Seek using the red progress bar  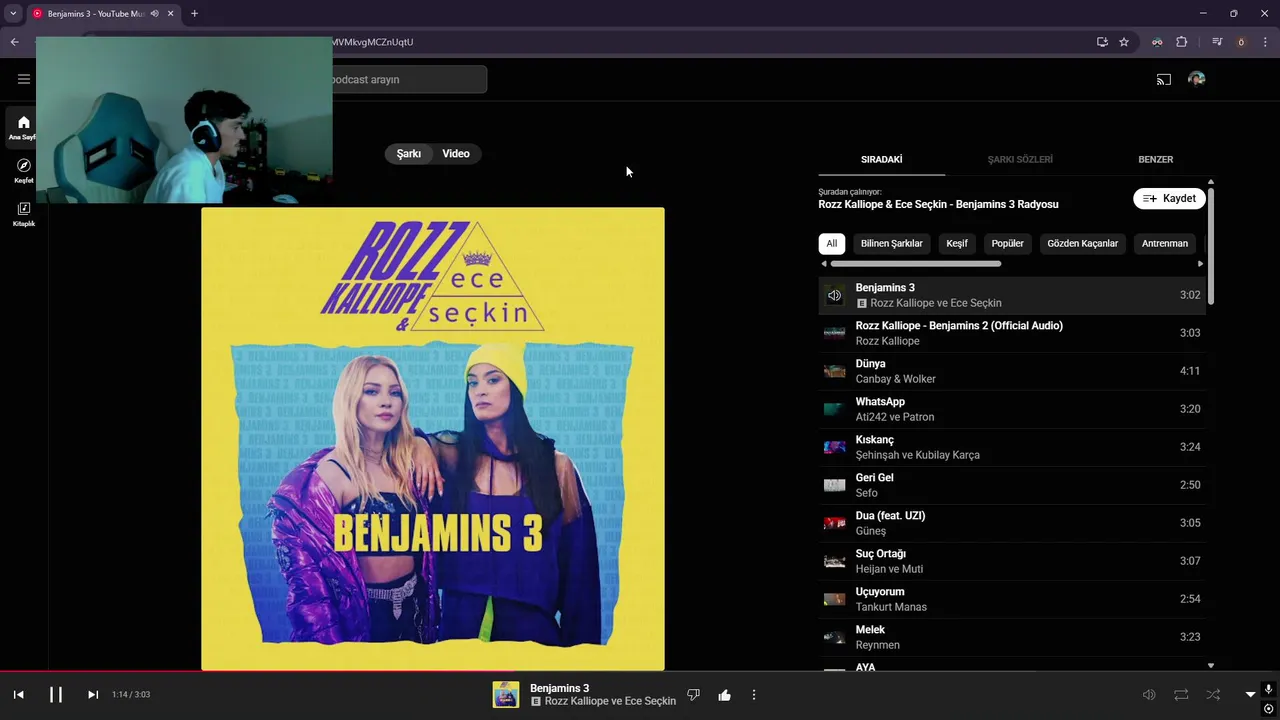coord(640,671)
